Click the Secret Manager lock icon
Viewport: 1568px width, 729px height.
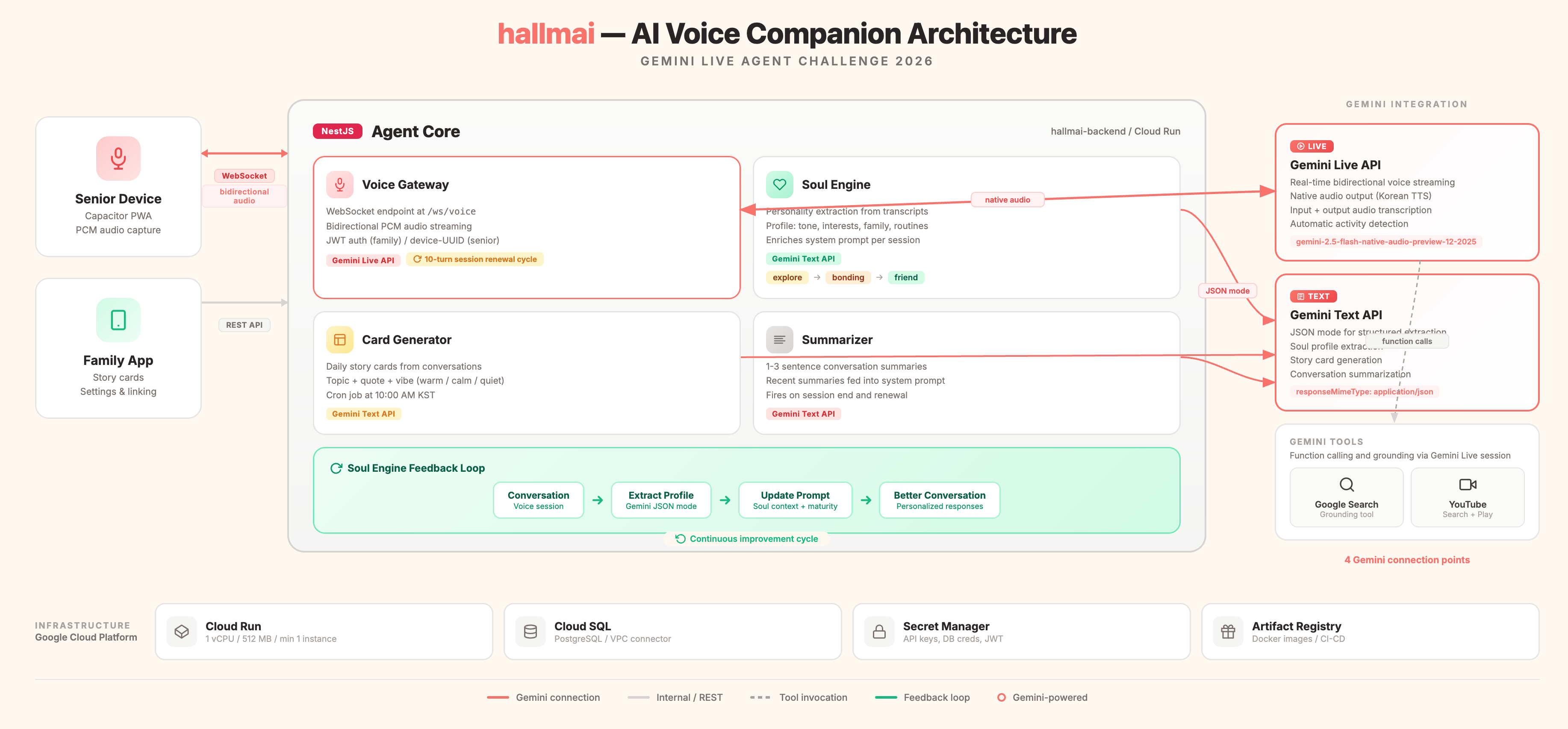pyautogui.click(x=879, y=632)
